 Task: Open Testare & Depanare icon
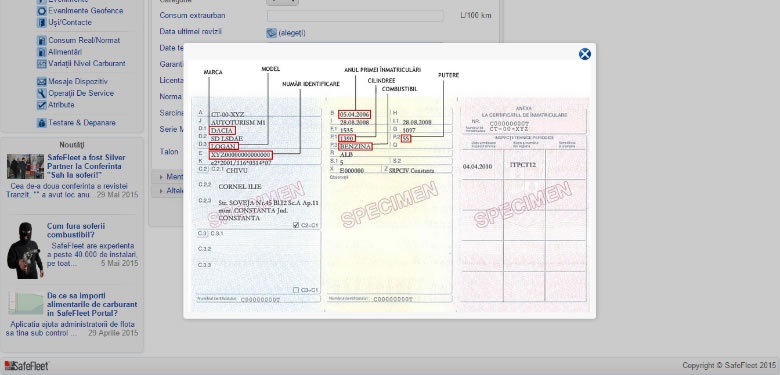coord(42,123)
